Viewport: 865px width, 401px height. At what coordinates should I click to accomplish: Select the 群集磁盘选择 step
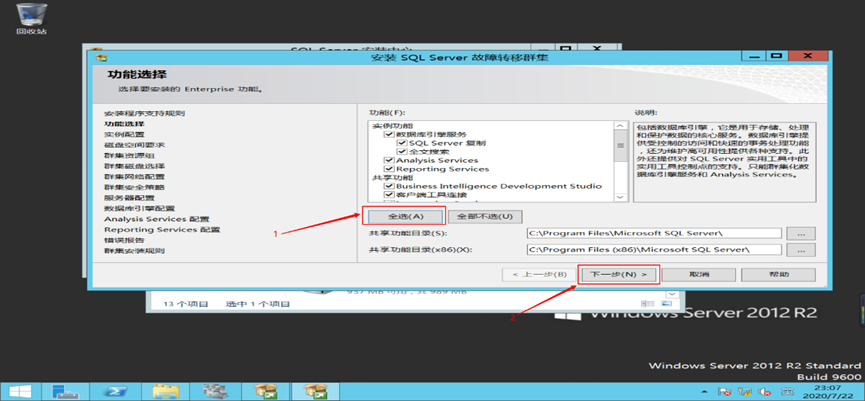point(134,166)
